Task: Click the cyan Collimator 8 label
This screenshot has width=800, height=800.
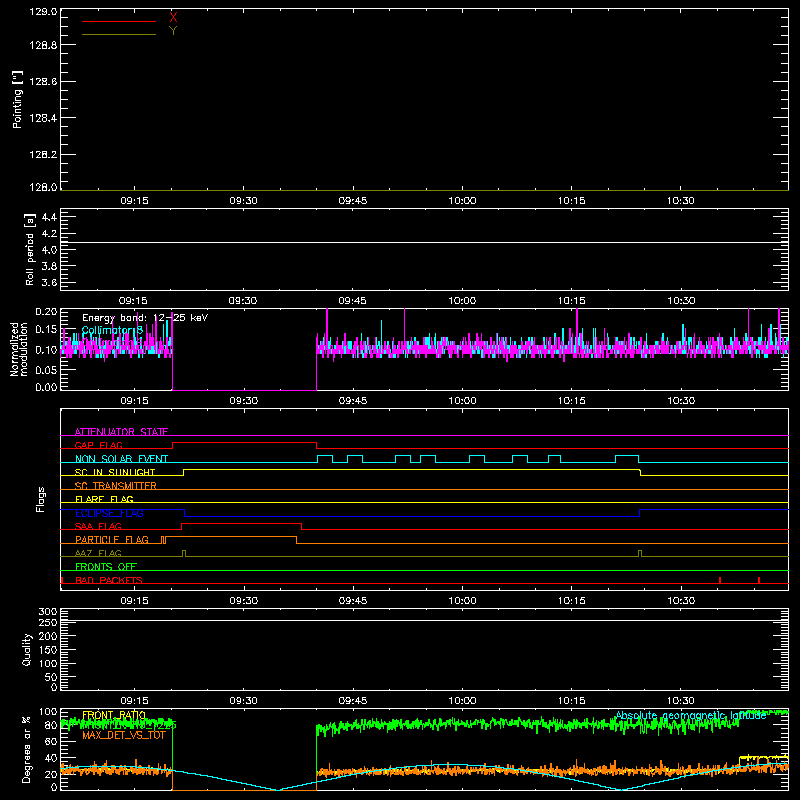Action: coord(112,330)
